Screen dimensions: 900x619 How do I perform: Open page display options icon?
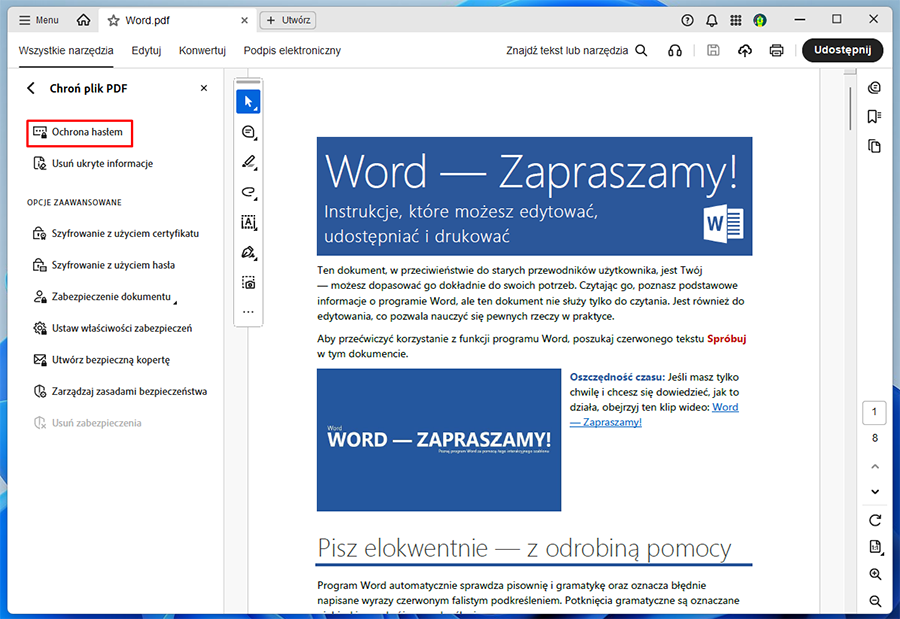click(875, 547)
